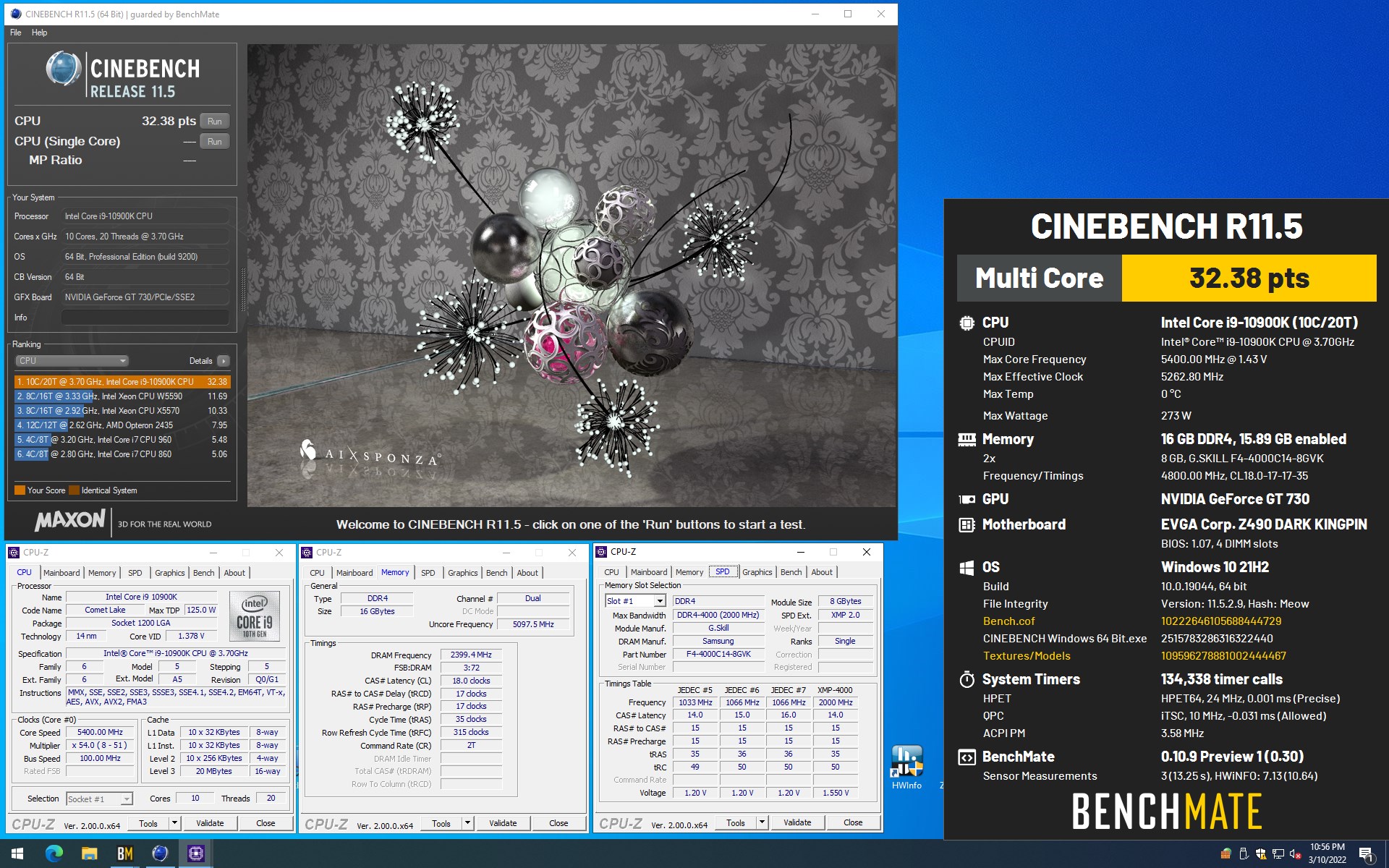
Task: Open File Explorer from the taskbar
Action: click(90, 854)
